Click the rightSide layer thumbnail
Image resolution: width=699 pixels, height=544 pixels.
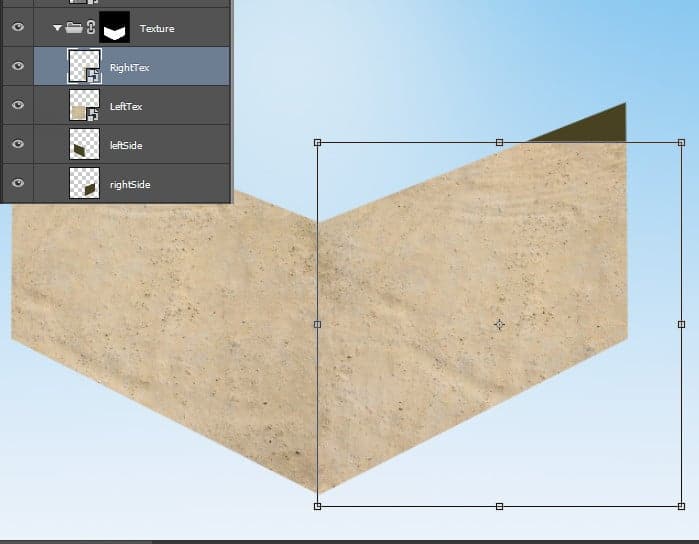(x=84, y=184)
